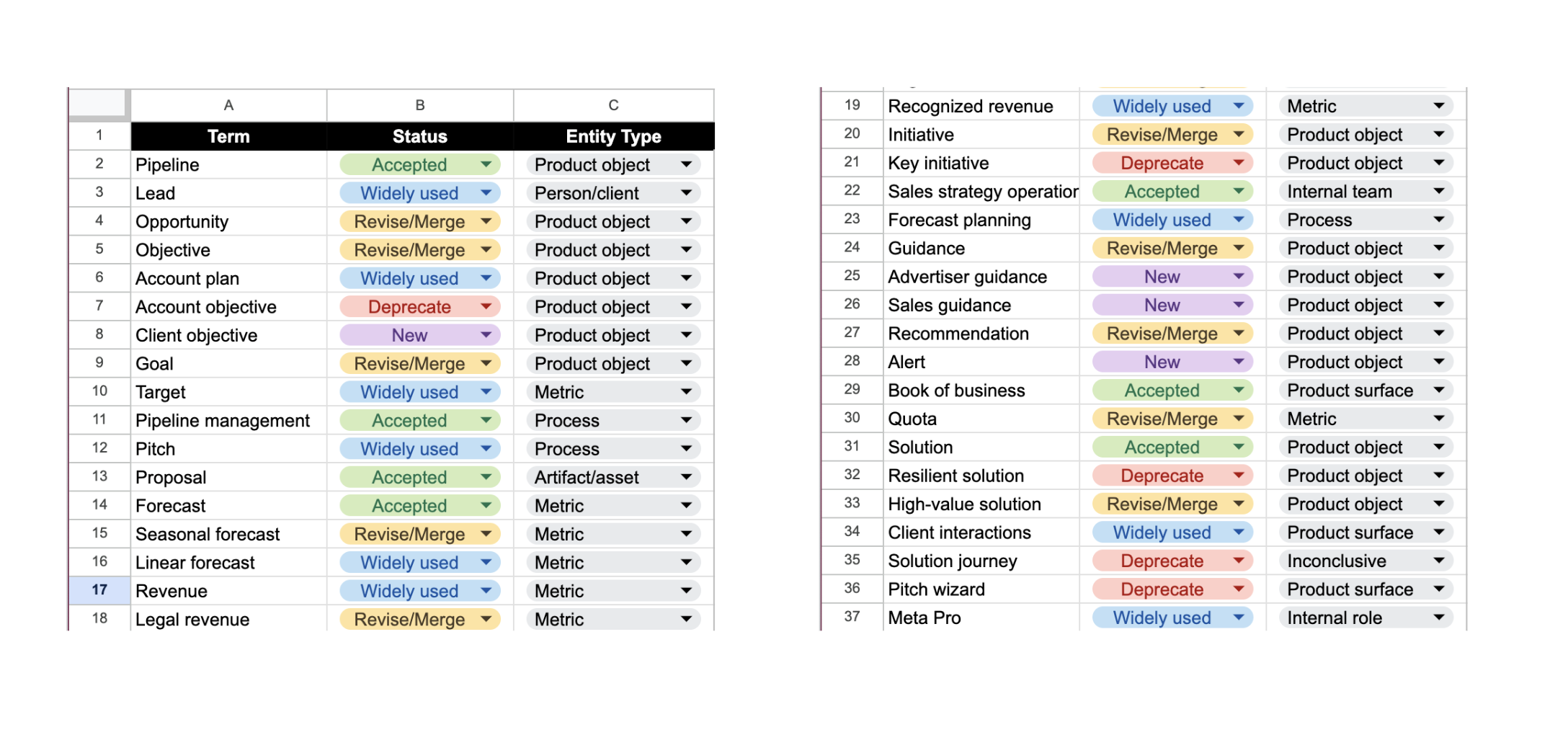This screenshot has width=1568, height=735.
Task: Click the New status chip for Client objective
Action: pyautogui.click(x=420, y=335)
